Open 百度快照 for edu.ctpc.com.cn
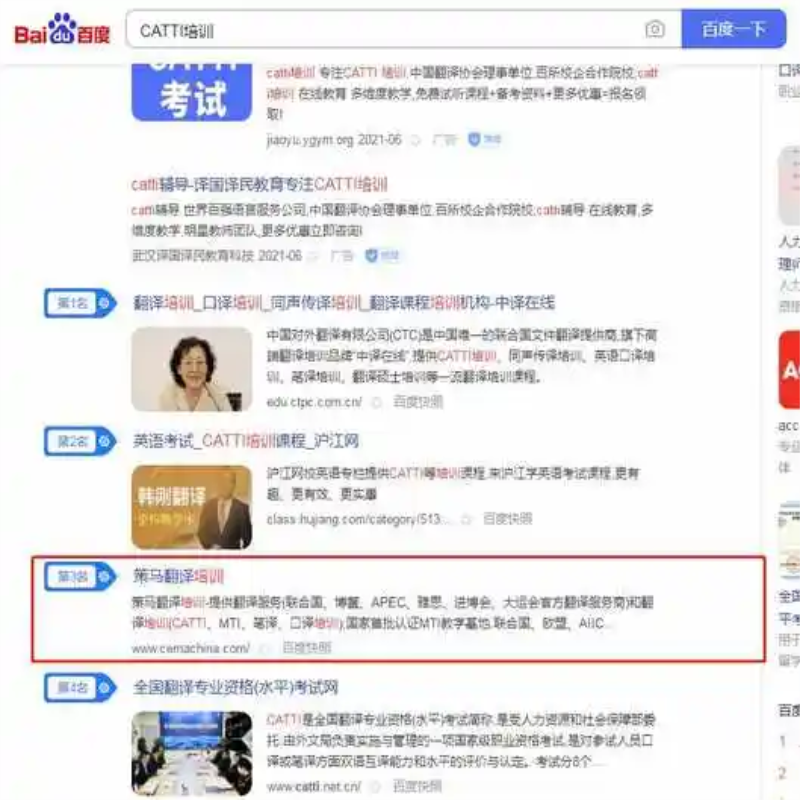 point(418,402)
